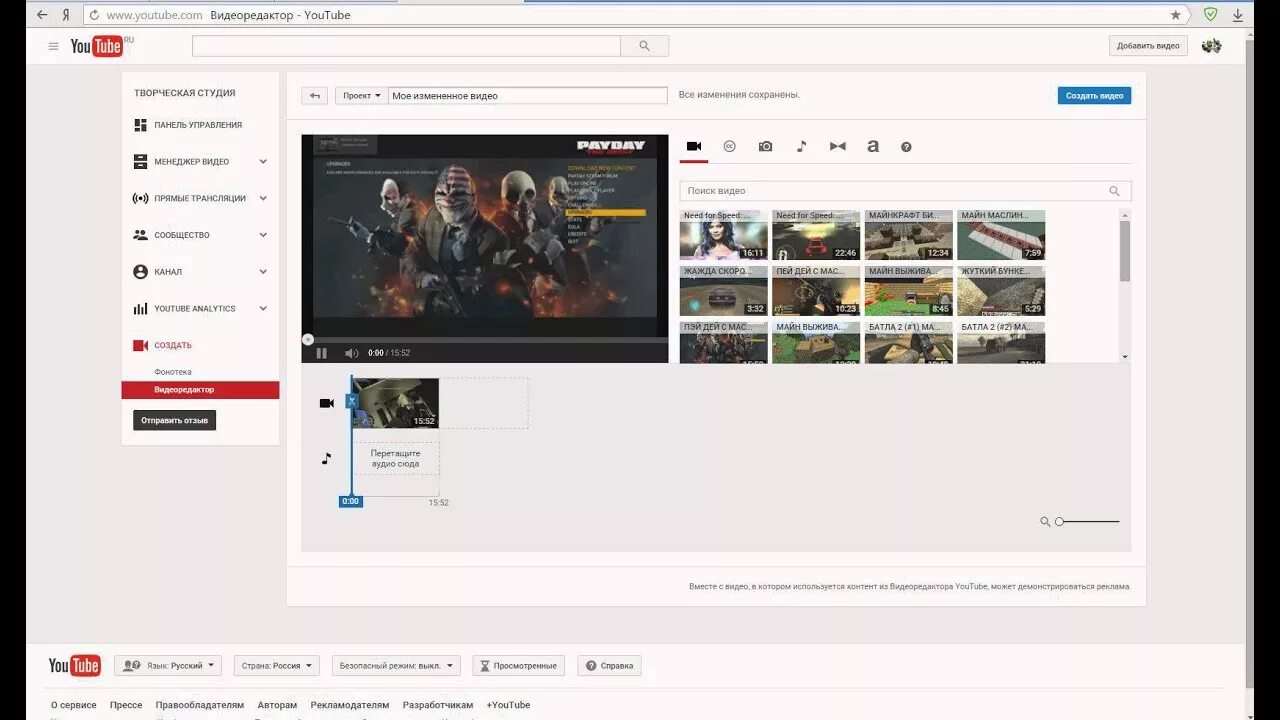This screenshot has height=720, width=1280.
Task: Open the Язык: Русский dropdown
Action: pos(170,665)
